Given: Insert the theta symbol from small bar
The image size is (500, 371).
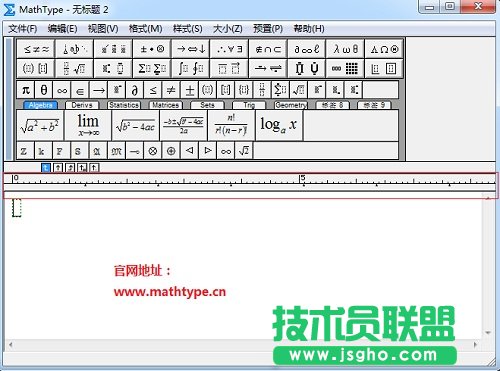Looking at the screenshot, I should [x=44, y=90].
